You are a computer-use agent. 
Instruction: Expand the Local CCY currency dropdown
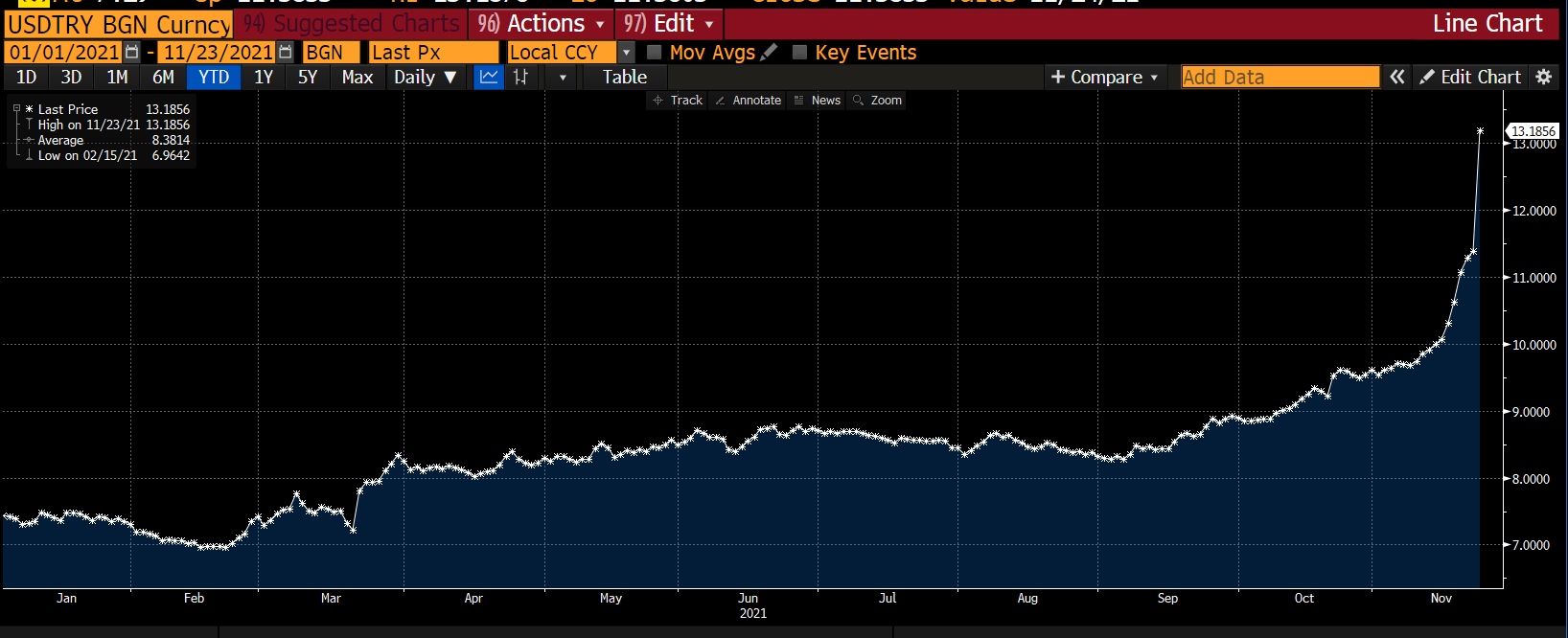tap(626, 53)
